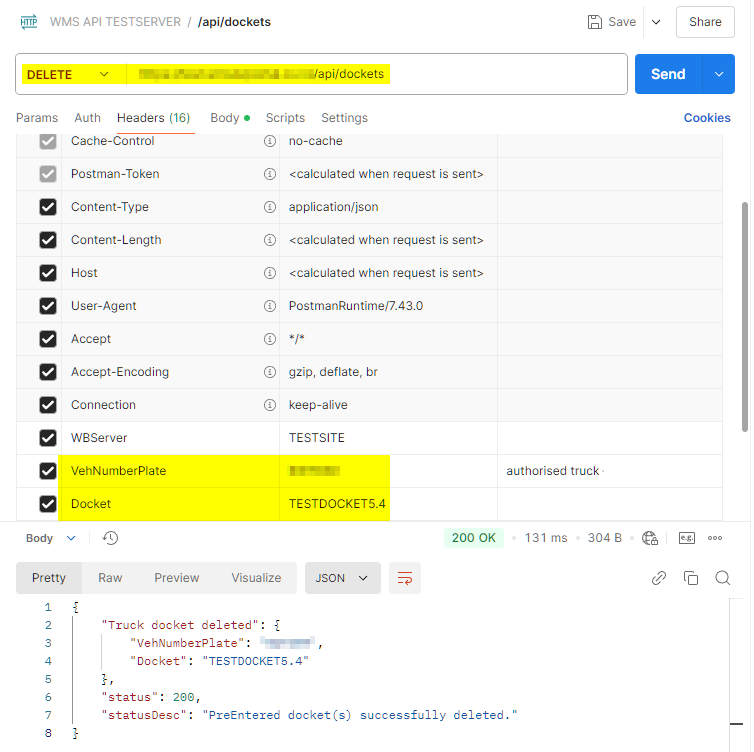The image size is (754, 752).
Task: Click the Share button
Action: 705,22
